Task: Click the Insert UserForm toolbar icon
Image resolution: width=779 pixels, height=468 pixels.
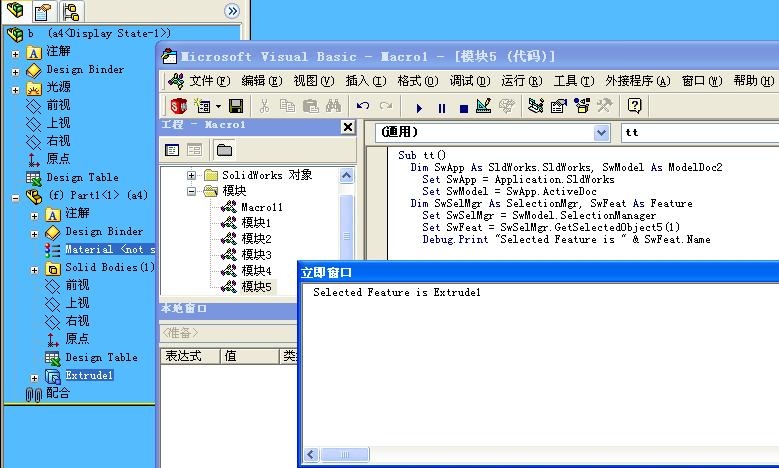Action: (x=202, y=106)
